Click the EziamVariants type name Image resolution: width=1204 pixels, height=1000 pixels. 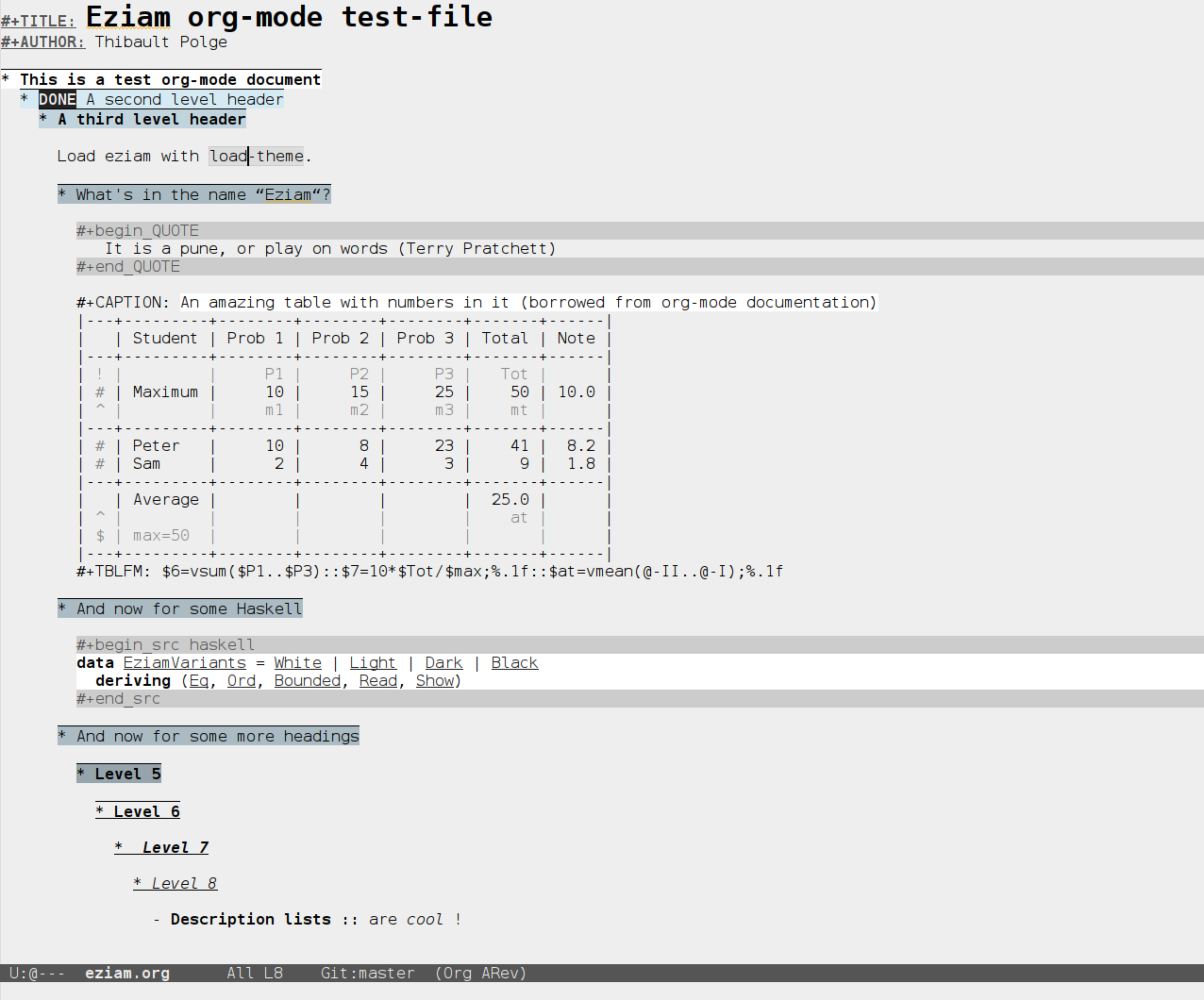185,663
